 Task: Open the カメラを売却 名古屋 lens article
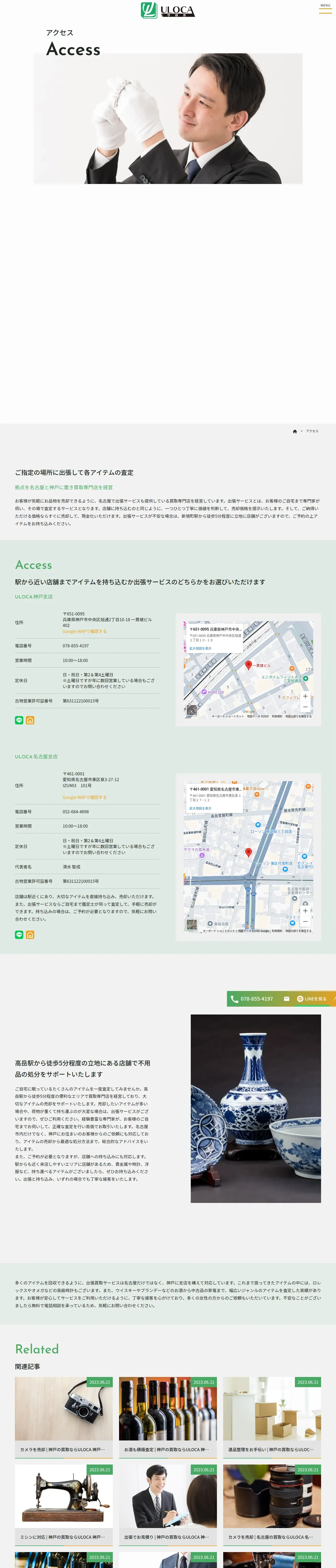[x=272, y=1497]
